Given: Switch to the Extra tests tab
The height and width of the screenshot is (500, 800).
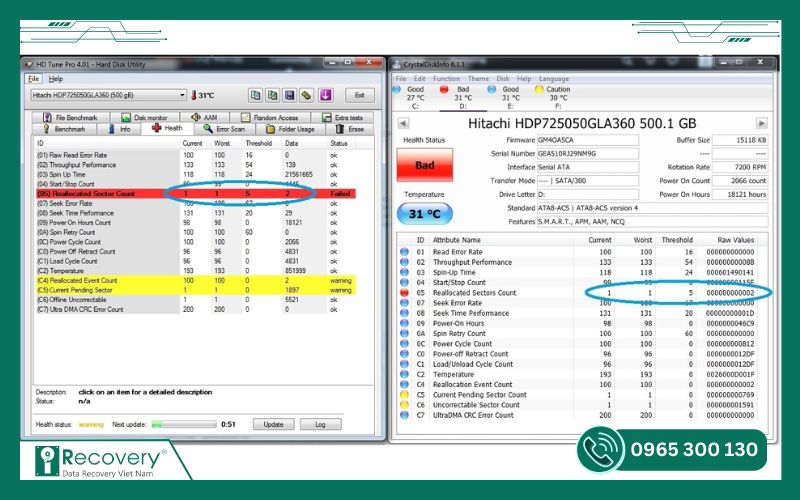Looking at the screenshot, I should (342, 117).
